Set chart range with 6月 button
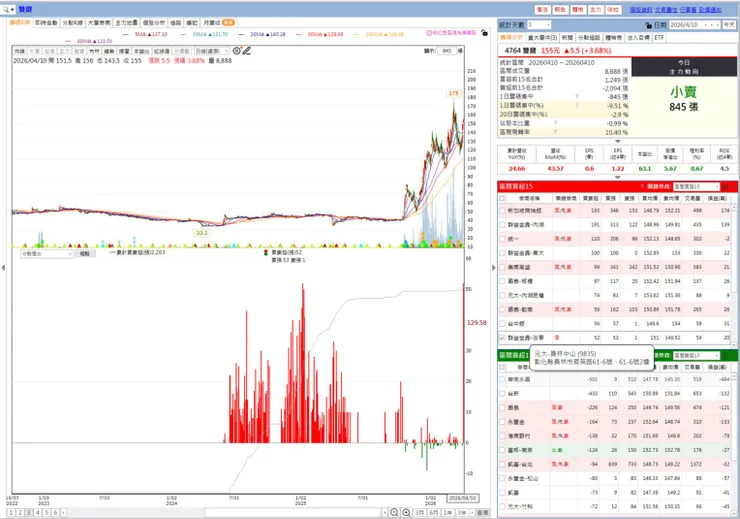Image resolution: width=740 pixels, height=519 pixels. (433, 512)
